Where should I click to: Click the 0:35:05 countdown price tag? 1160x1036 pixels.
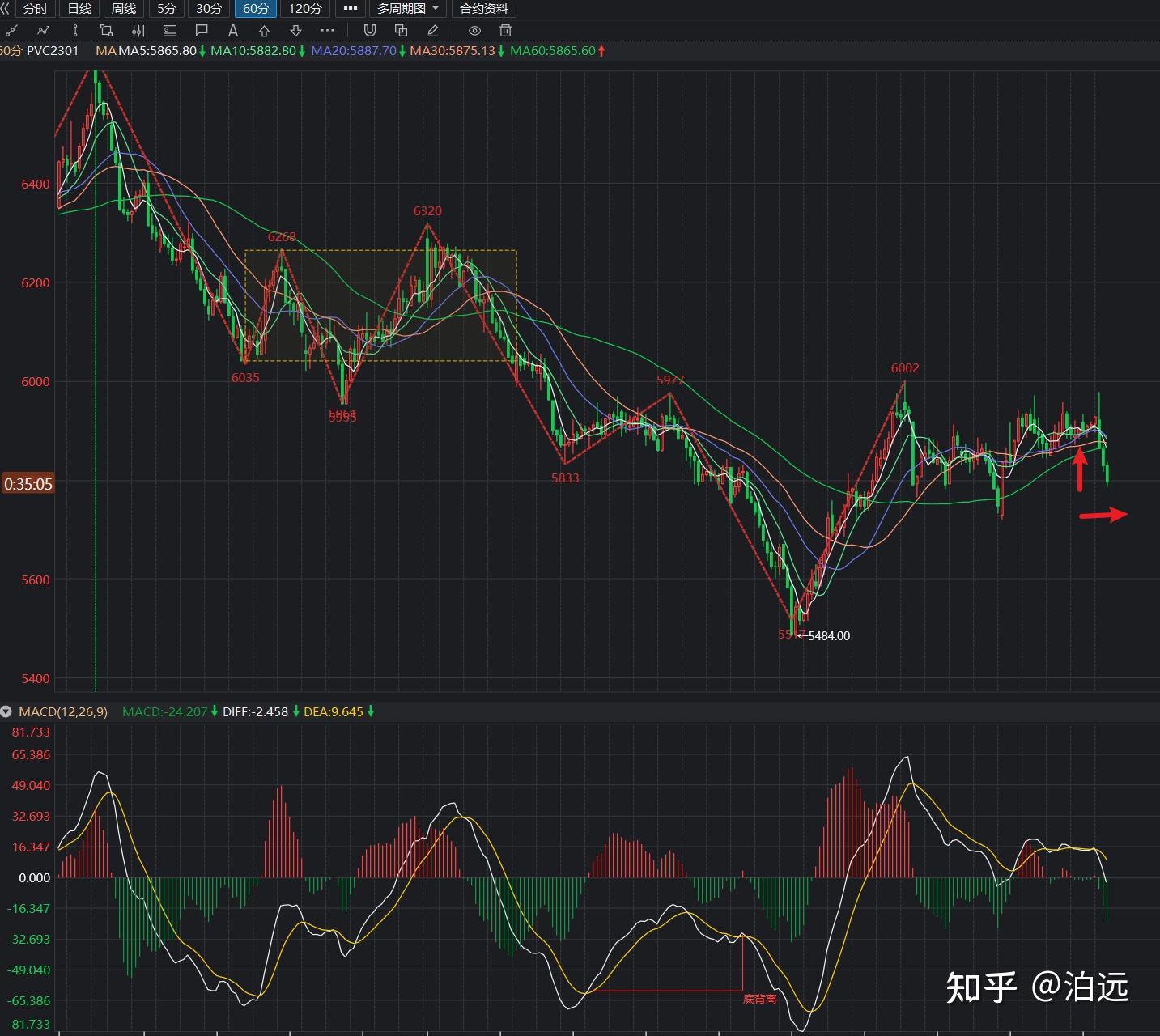28,484
